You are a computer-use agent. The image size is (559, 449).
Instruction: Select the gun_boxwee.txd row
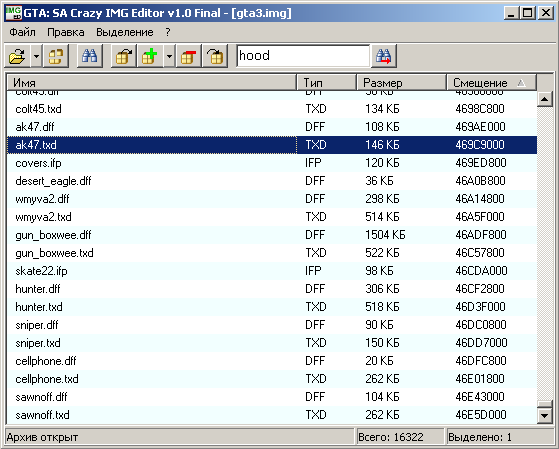(272, 253)
